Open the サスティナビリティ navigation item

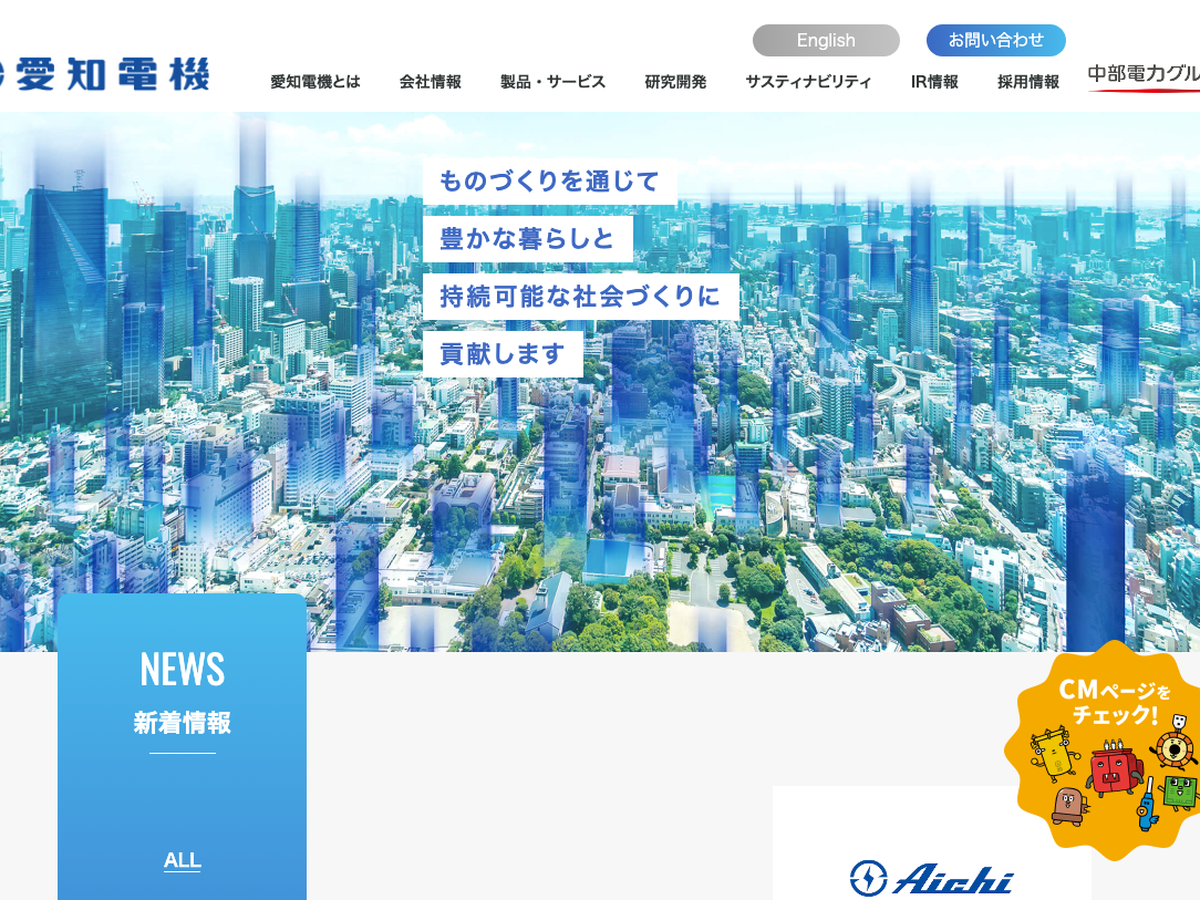[x=808, y=82]
